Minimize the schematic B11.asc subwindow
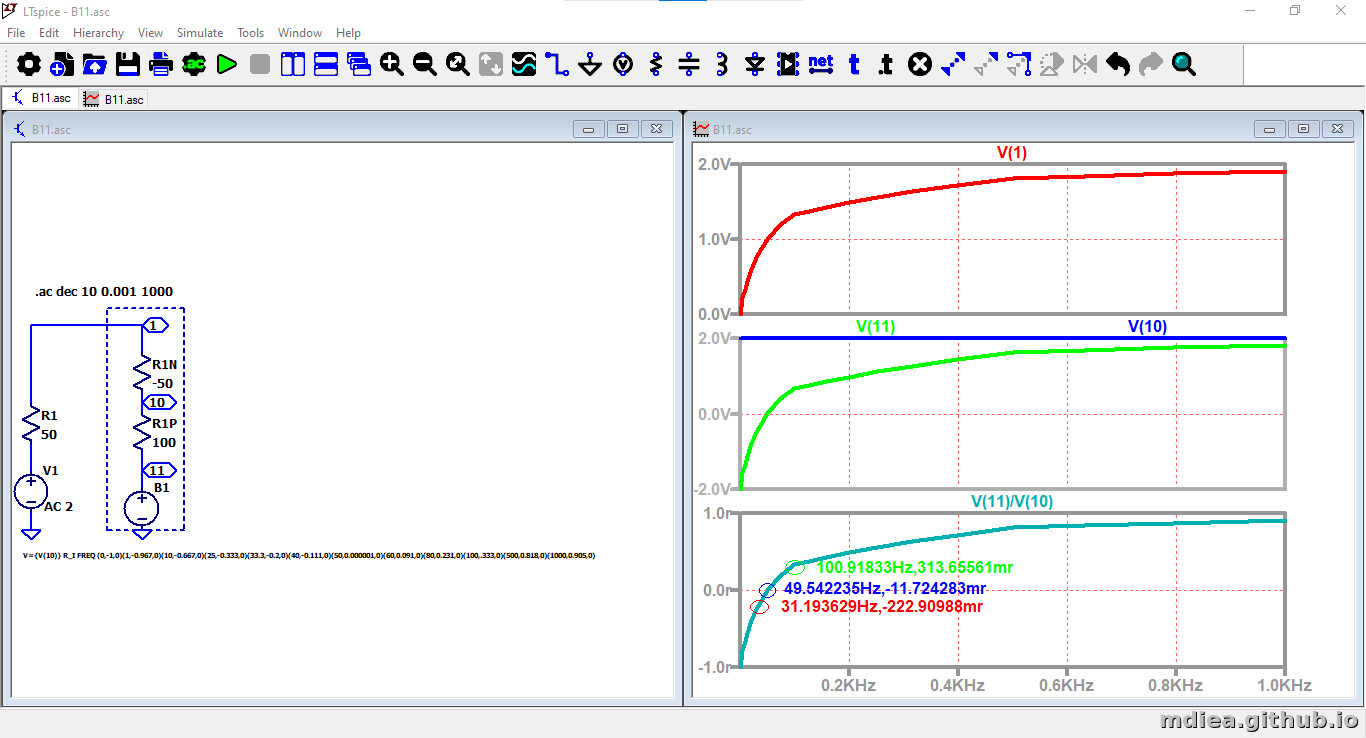 point(589,129)
